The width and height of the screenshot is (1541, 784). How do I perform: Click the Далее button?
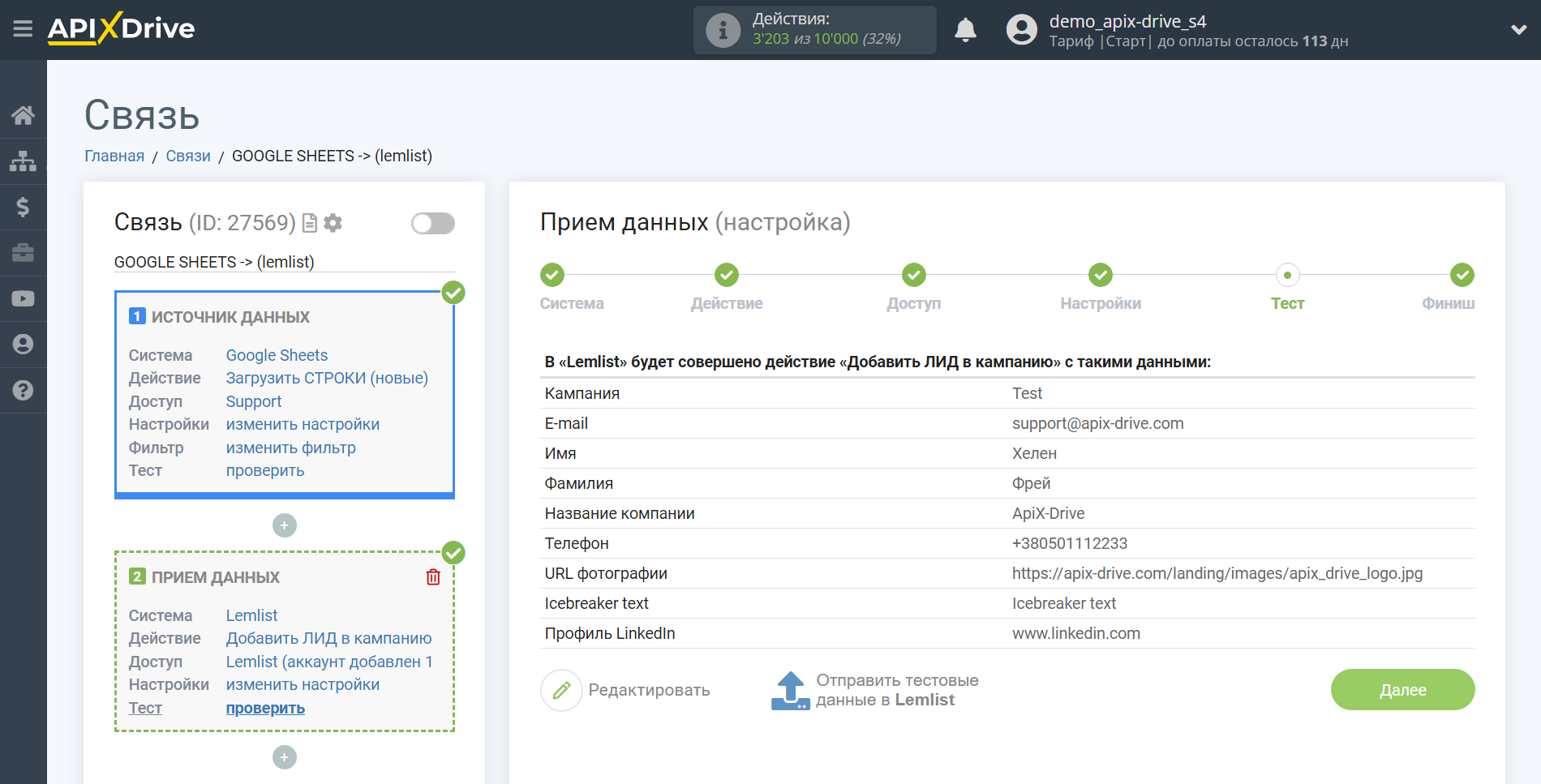tap(1402, 690)
